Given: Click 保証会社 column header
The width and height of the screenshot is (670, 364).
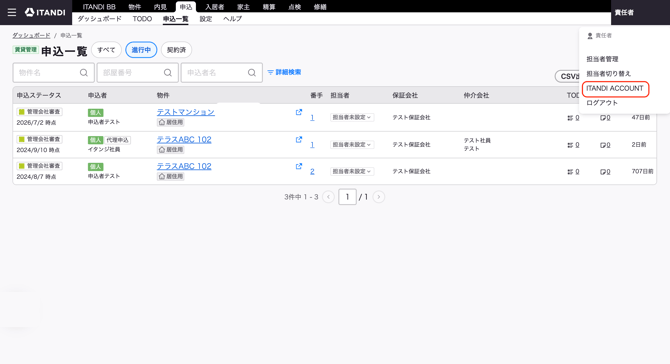Looking at the screenshot, I should tap(405, 95).
